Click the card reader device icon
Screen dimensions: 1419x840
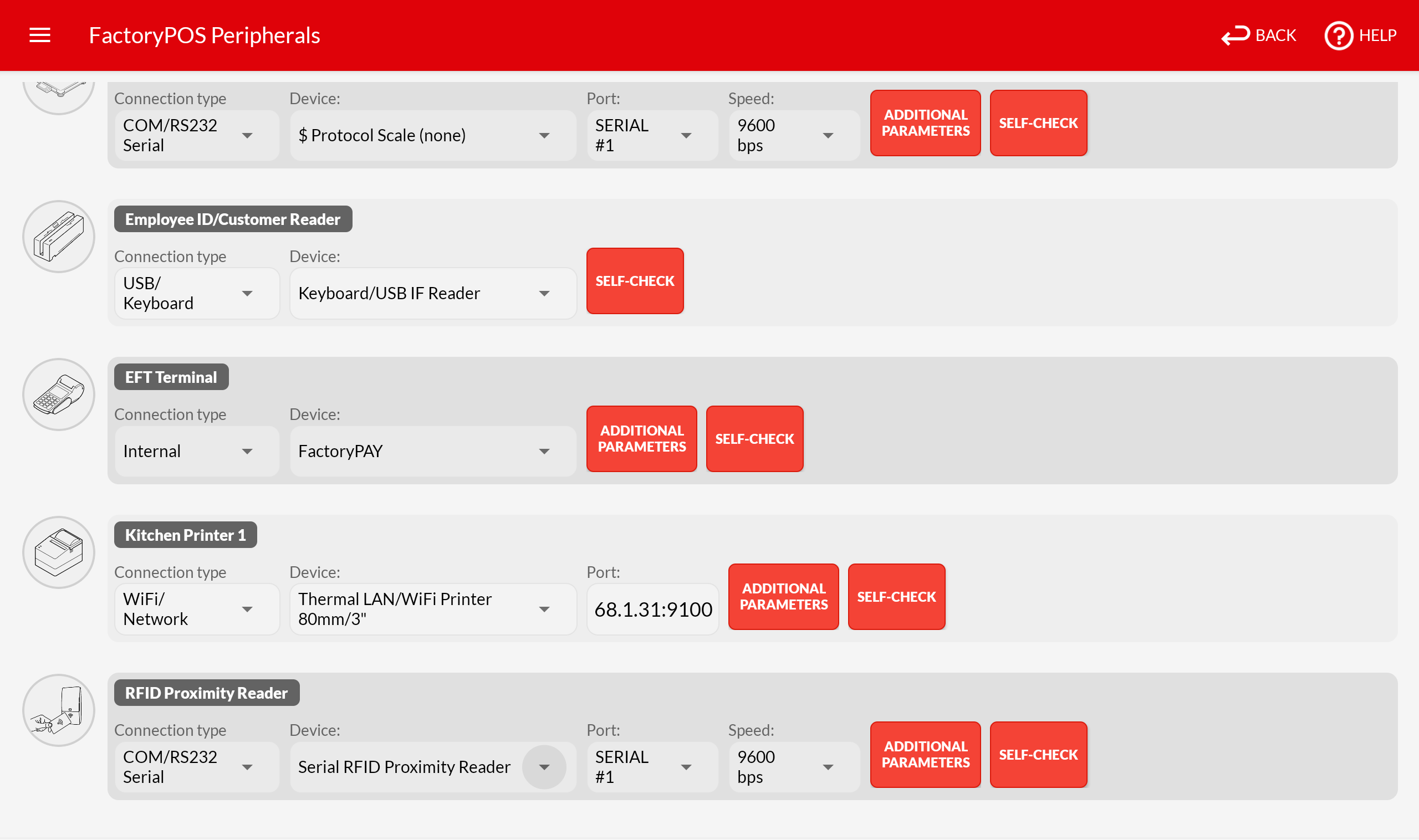[58, 237]
